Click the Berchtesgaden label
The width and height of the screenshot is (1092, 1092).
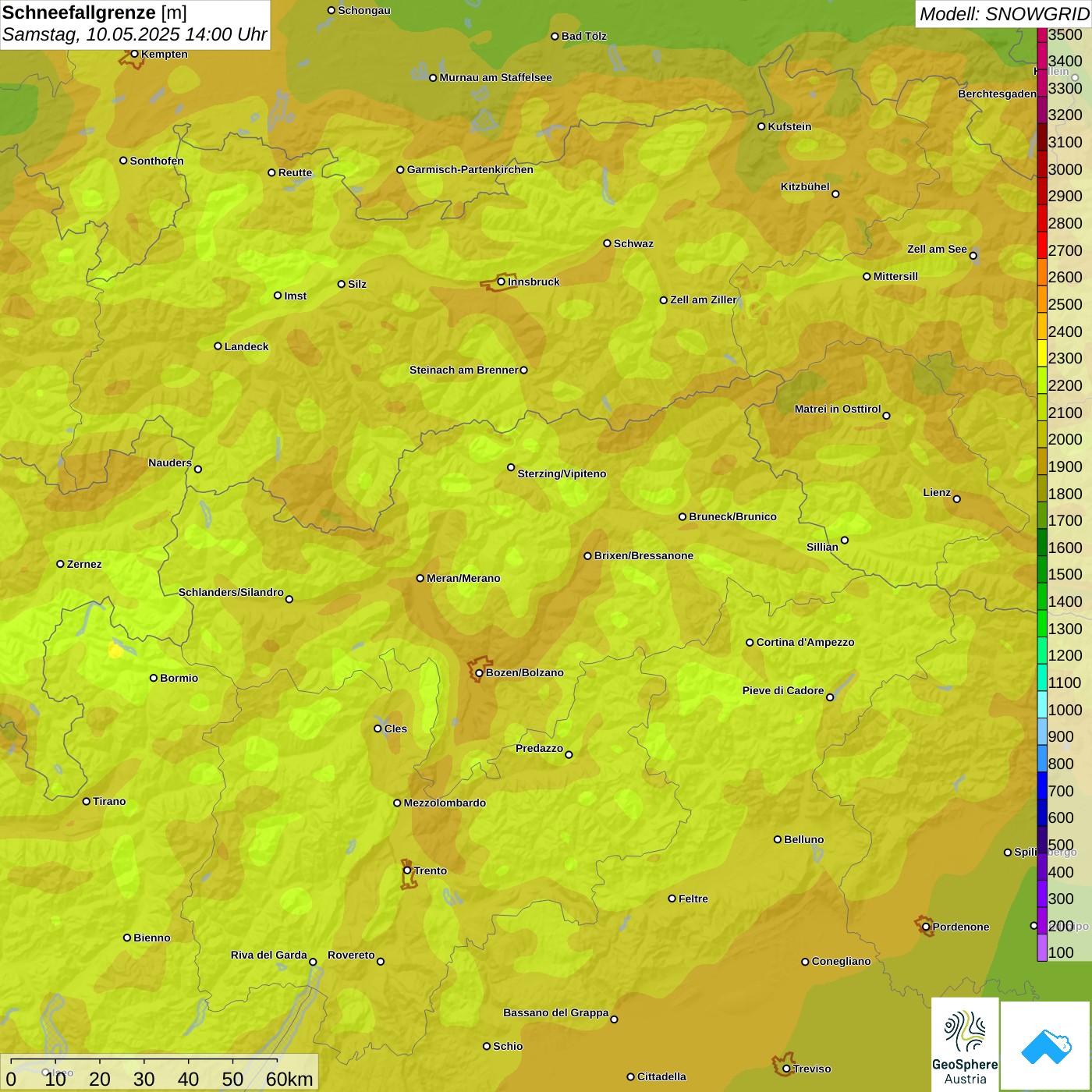[998, 94]
